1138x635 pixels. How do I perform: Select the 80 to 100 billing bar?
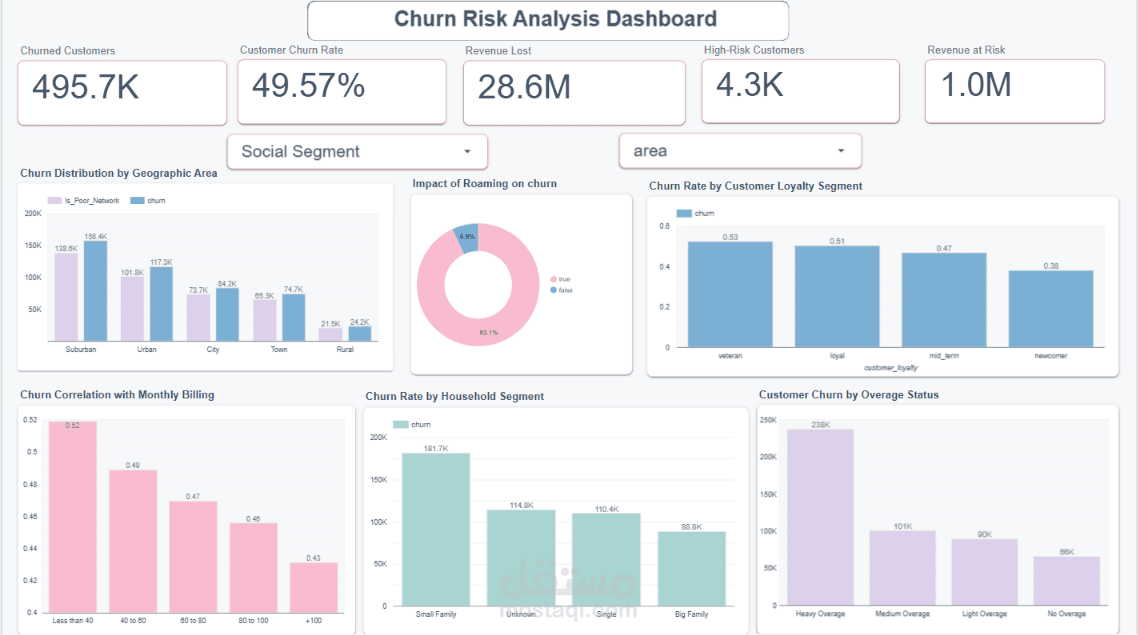253,568
